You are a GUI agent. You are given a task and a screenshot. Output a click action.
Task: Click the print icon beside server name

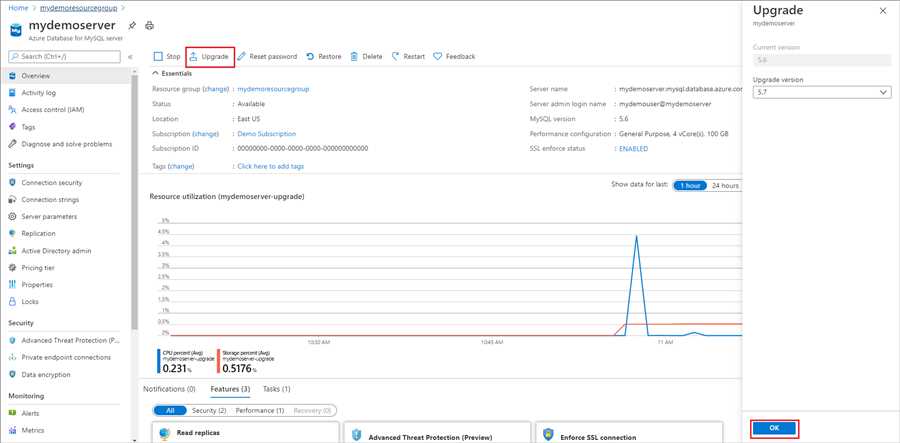click(x=149, y=25)
